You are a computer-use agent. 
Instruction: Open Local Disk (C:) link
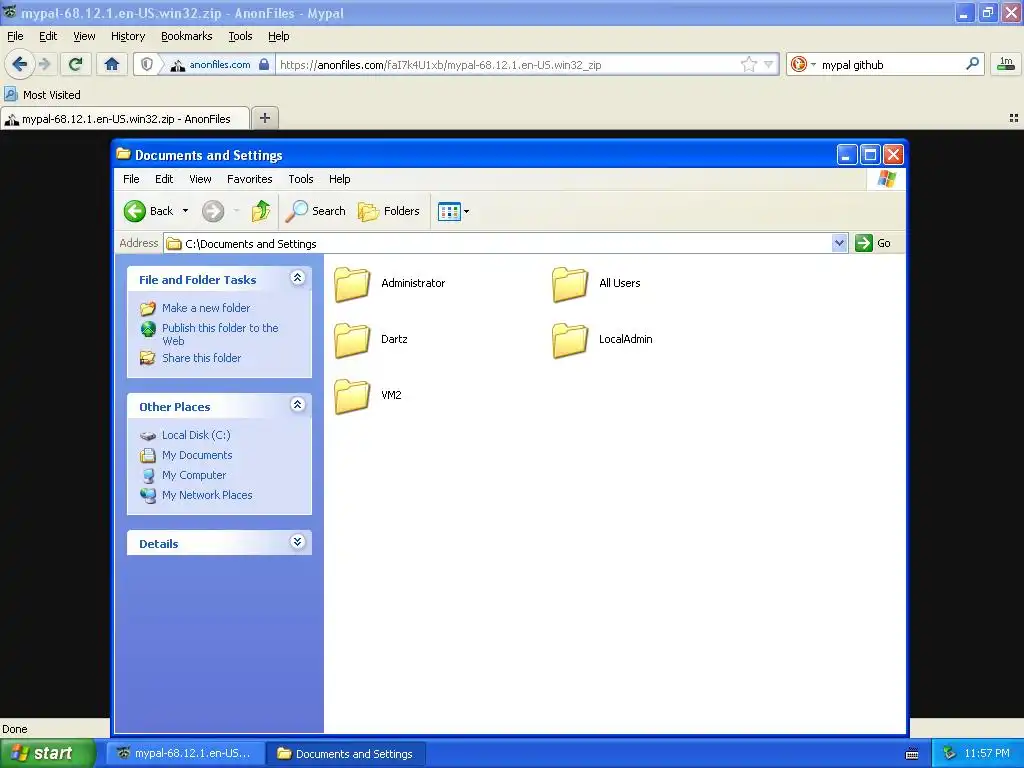pos(196,435)
